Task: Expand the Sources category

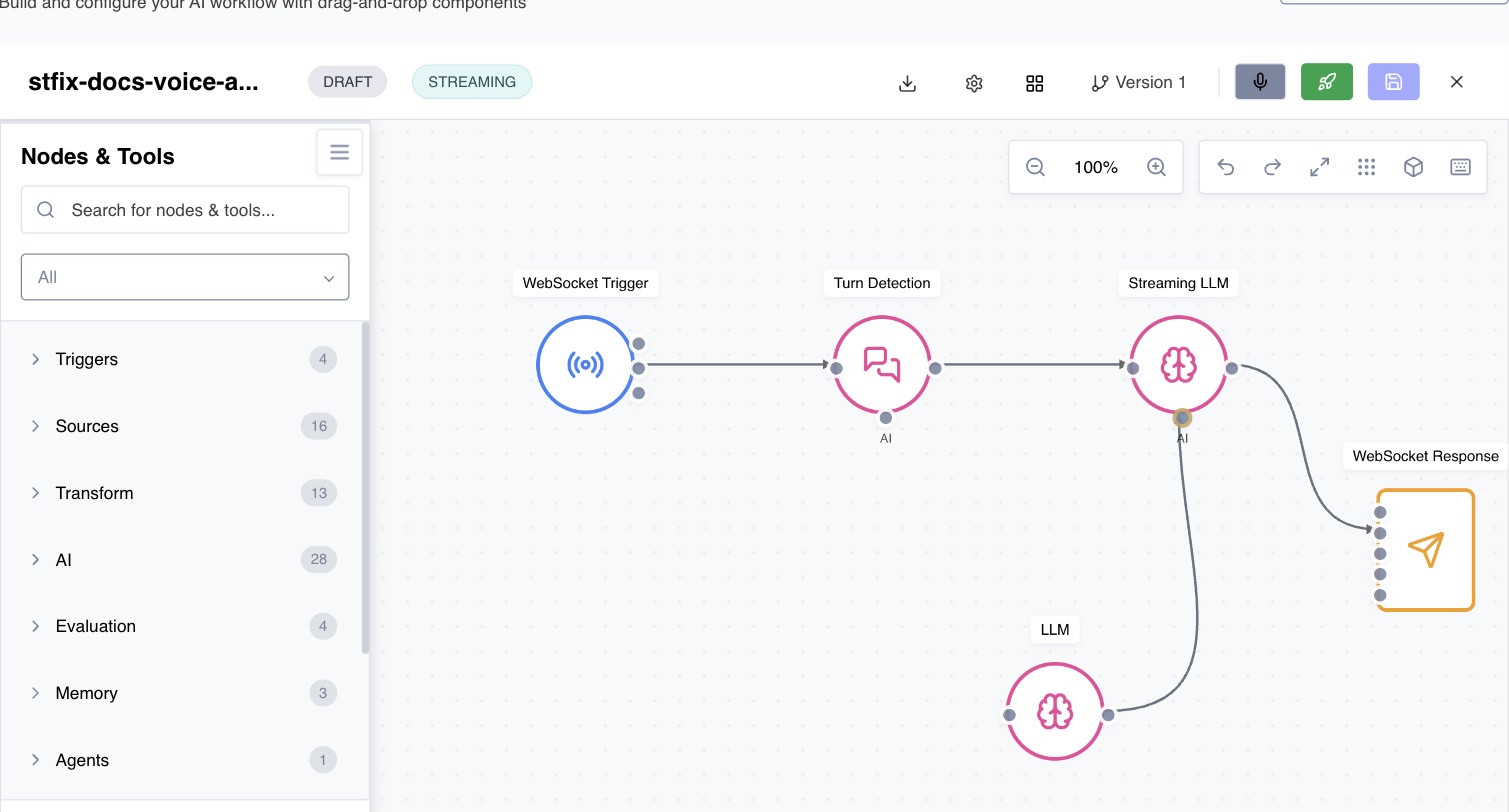Action: click(x=185, y=426)
